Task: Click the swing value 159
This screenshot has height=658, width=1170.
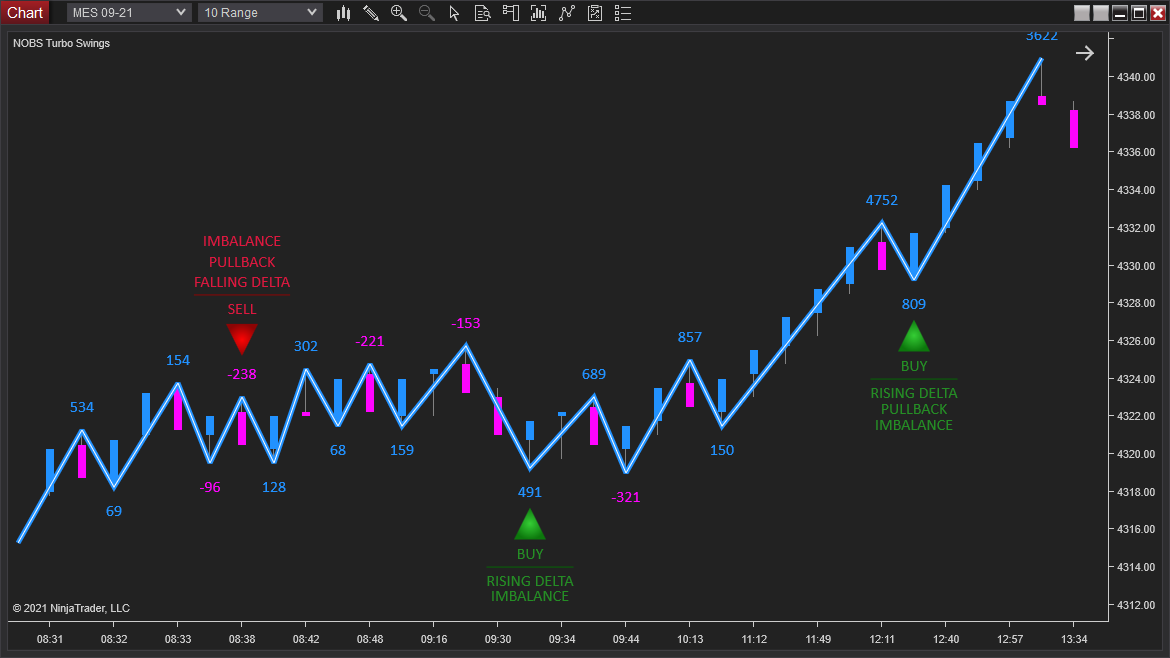Action: 401,450
